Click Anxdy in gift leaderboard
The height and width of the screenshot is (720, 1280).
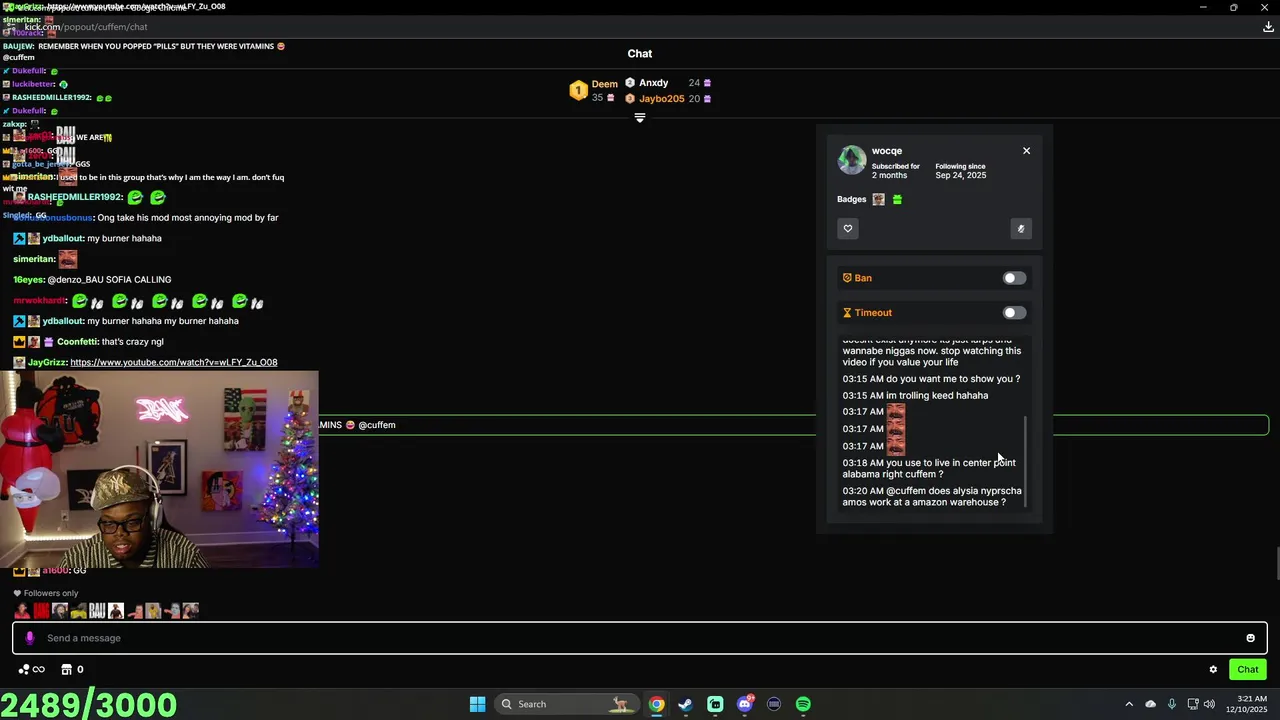click(653, 83)
